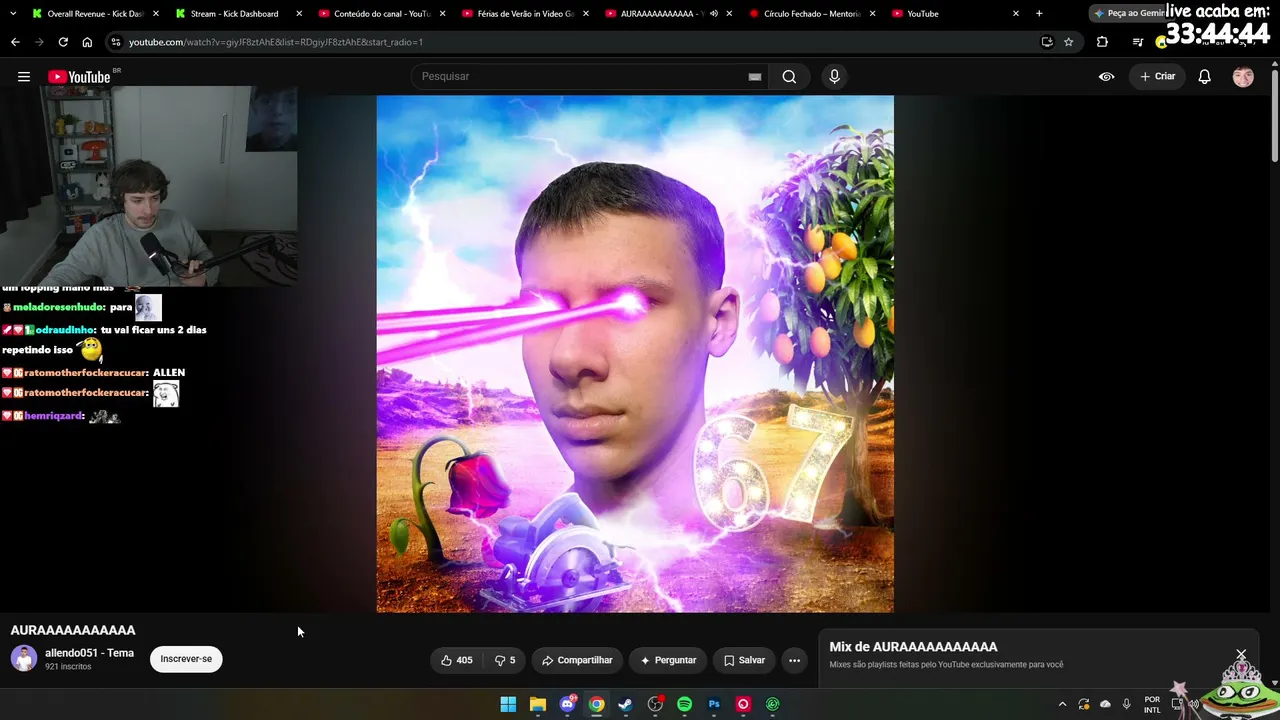Go back in browser history

click(x=15, y=42)
